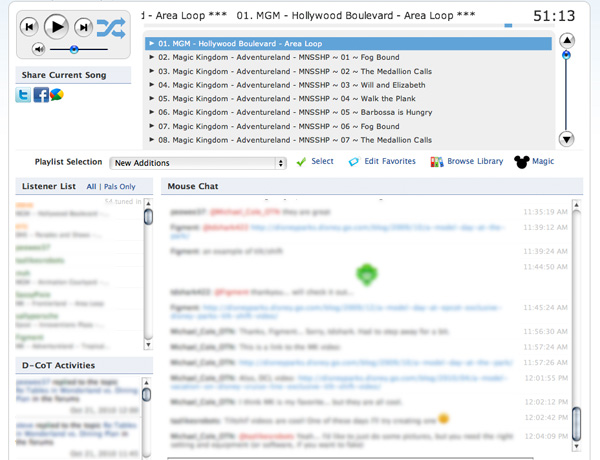Click the Mouse Chat scrollbar thumb
This screenshot has width=600, height=460.
576,424
